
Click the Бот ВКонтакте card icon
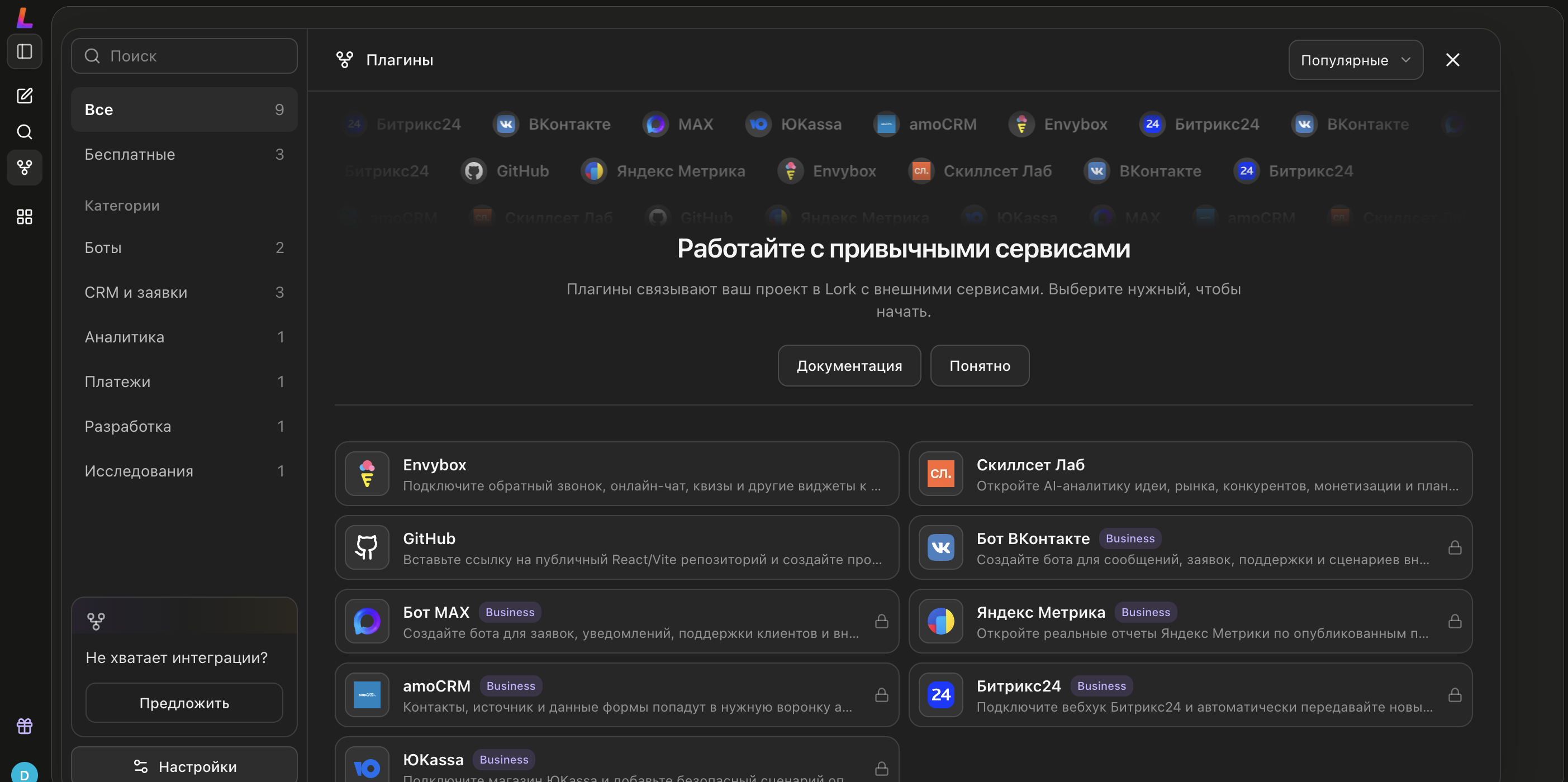940,547
